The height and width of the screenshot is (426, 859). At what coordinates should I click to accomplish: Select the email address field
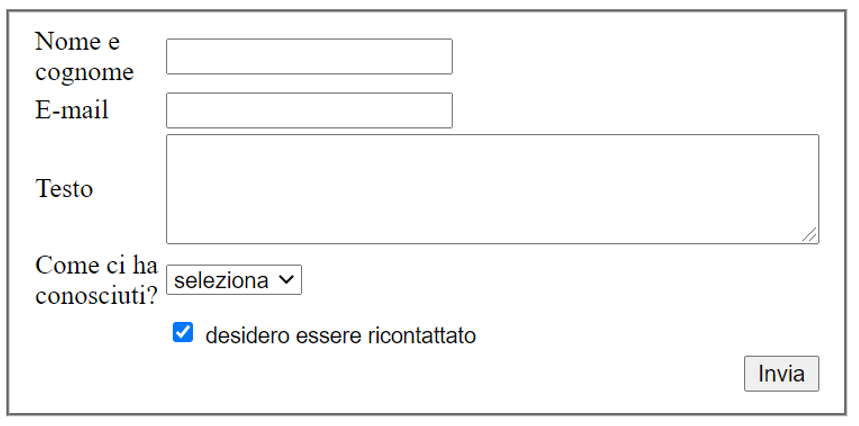(x=309, y=110)
